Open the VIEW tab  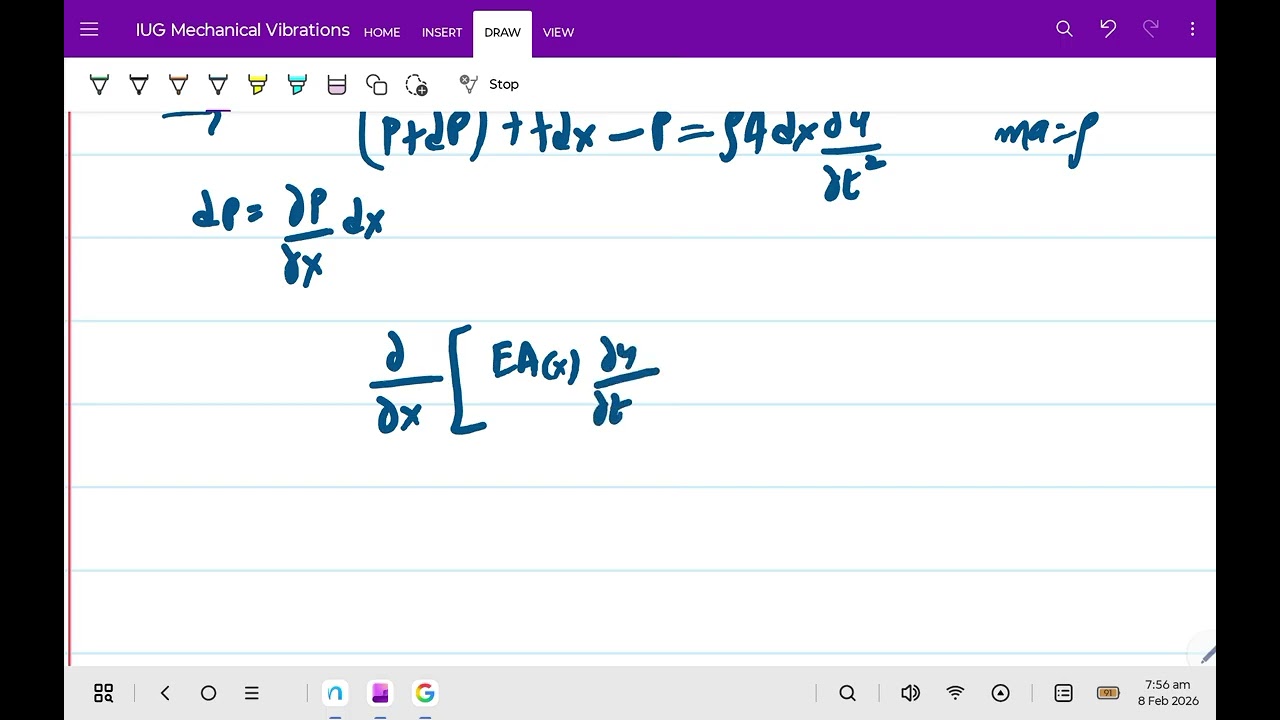(x=558, y=32)
